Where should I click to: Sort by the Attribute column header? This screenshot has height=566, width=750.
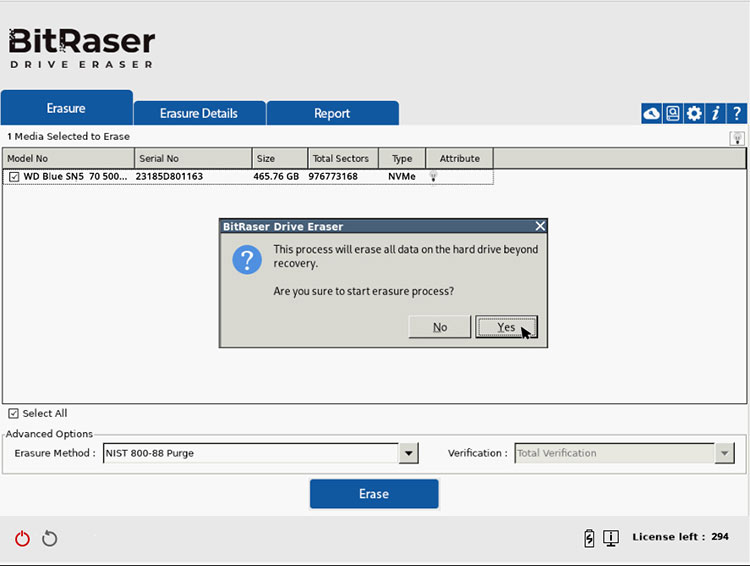coord(459,158)
